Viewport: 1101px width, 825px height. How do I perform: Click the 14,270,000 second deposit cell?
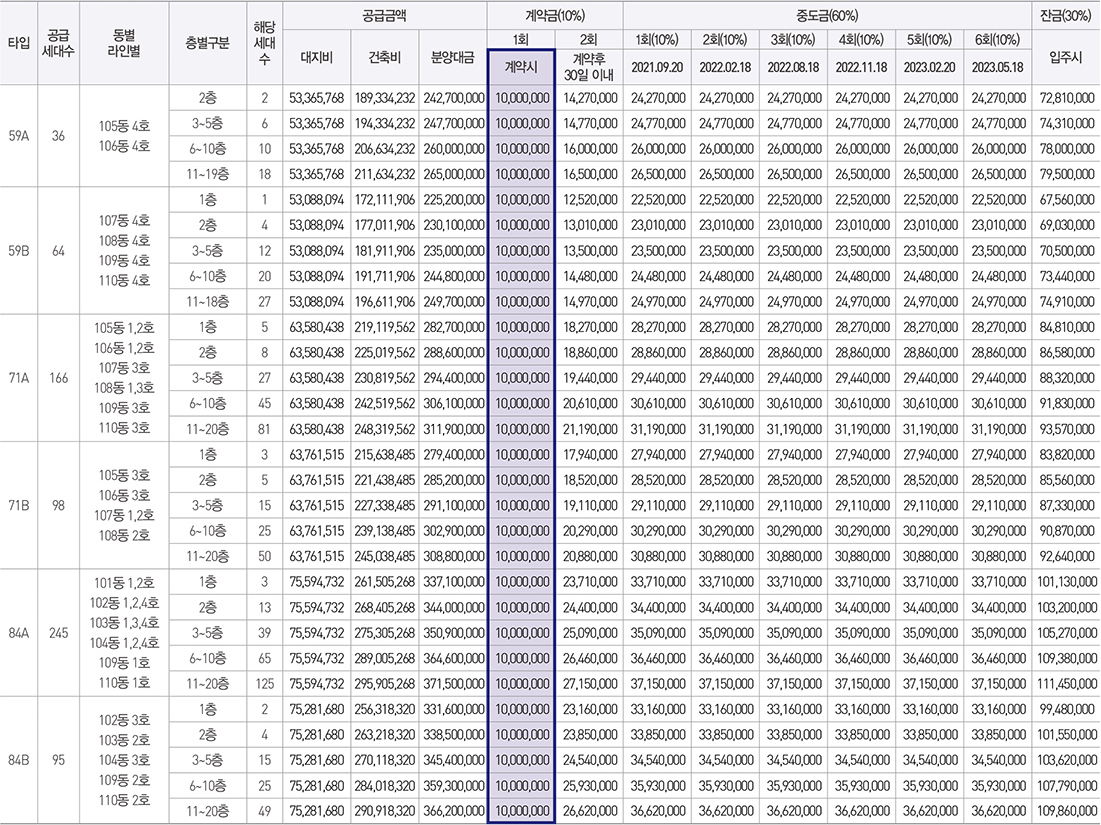(590, 98)
